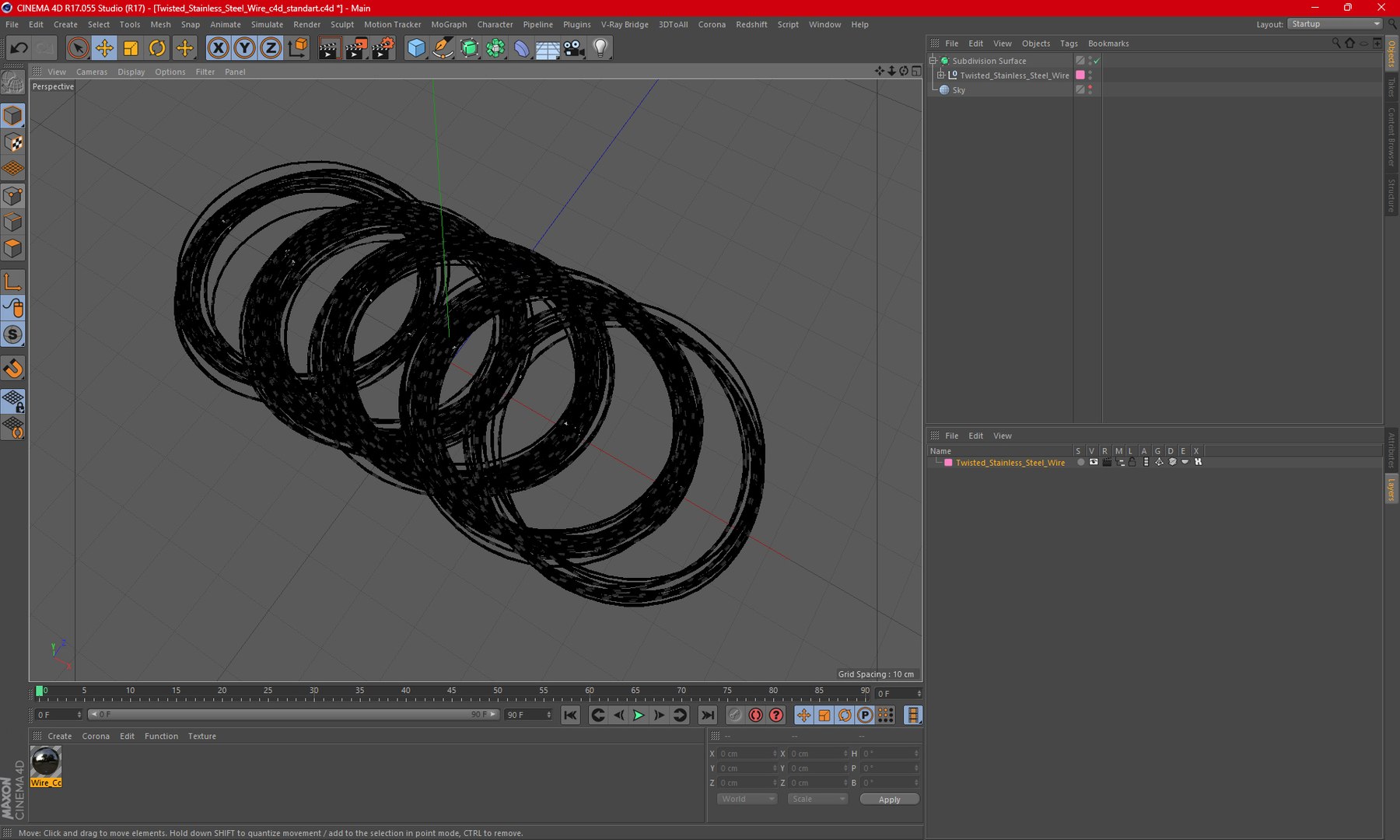Click the Render View clapperboard icon
Viewport: 1400px width, 840px height.
[x=328, y=48]
